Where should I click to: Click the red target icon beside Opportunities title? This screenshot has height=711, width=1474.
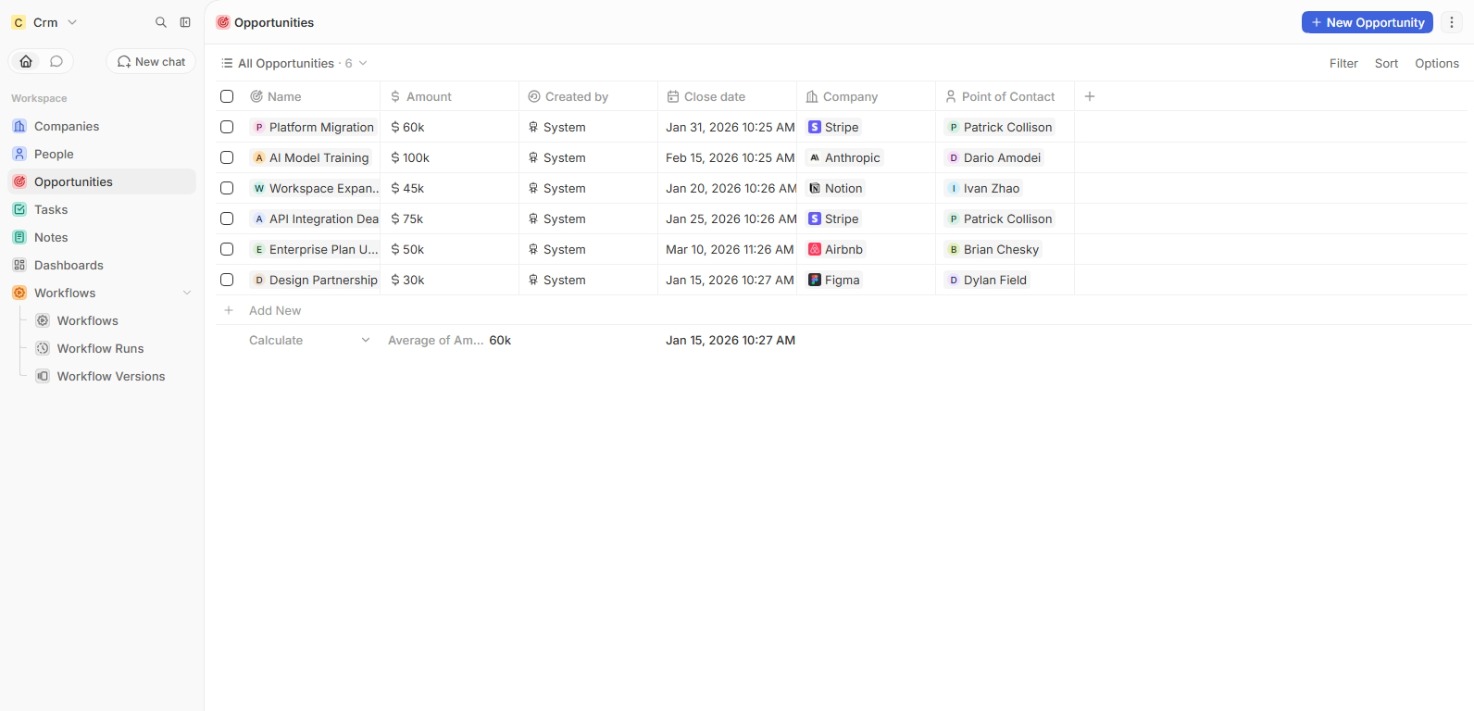222,22
